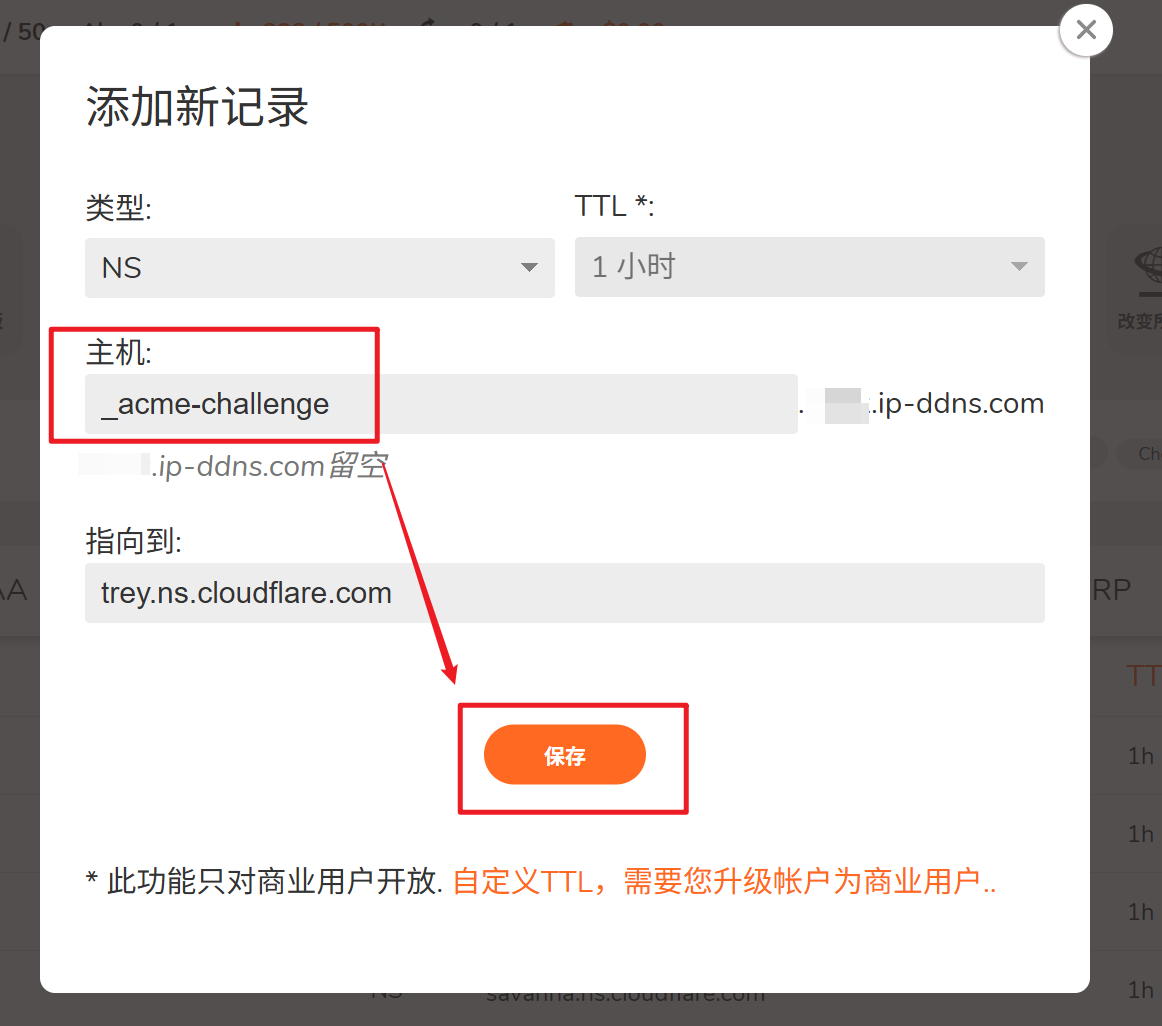Click the arrow on the TTL selector
Viewport: 1162px width, 1026px height.
(1020, 266)
